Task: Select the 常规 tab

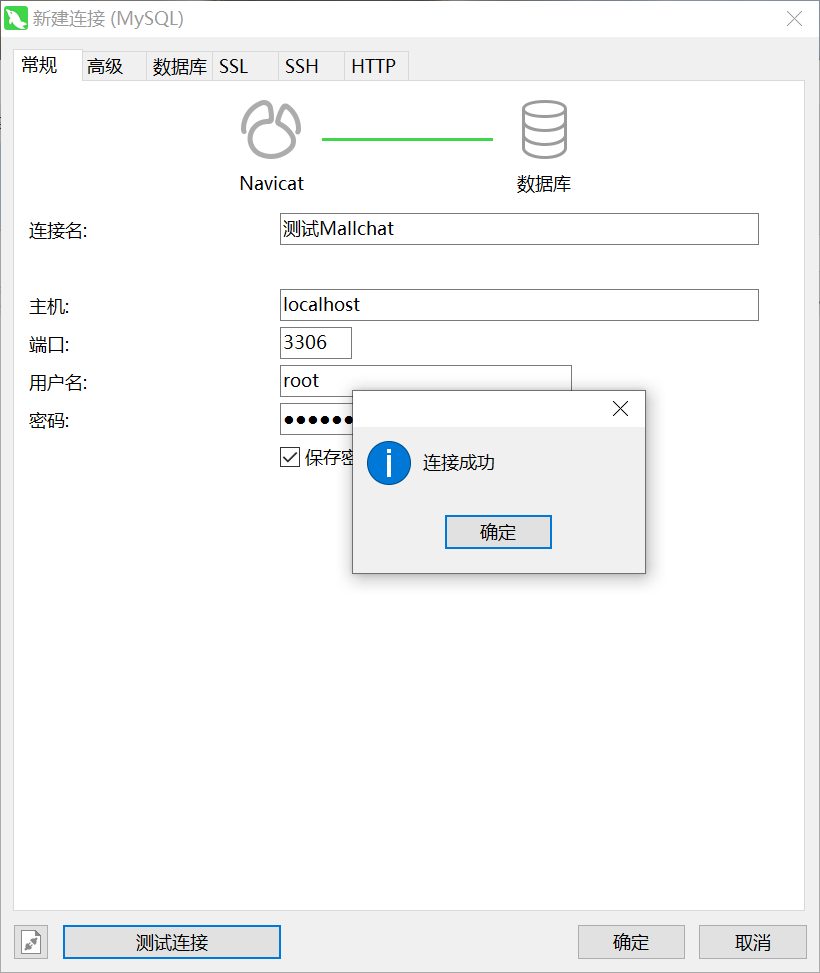Action: coord(41,66)
